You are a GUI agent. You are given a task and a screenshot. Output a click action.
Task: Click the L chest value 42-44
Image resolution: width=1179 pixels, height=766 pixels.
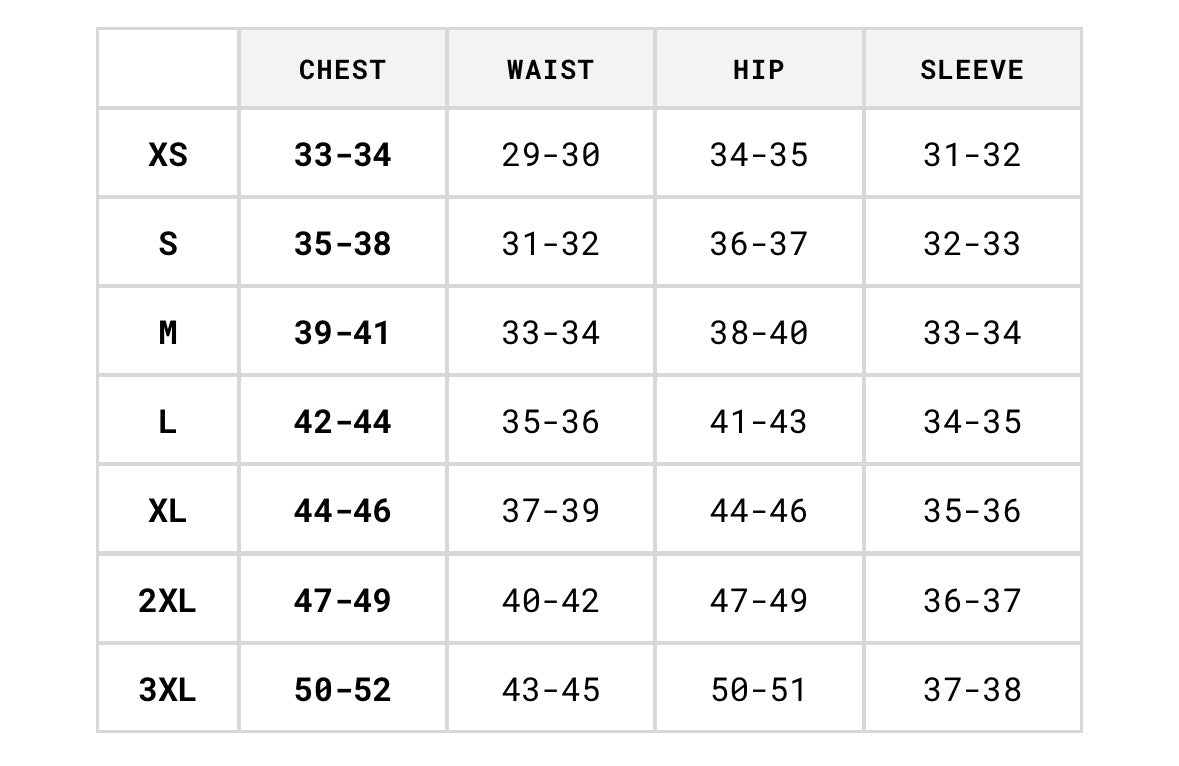pos(342,422)
